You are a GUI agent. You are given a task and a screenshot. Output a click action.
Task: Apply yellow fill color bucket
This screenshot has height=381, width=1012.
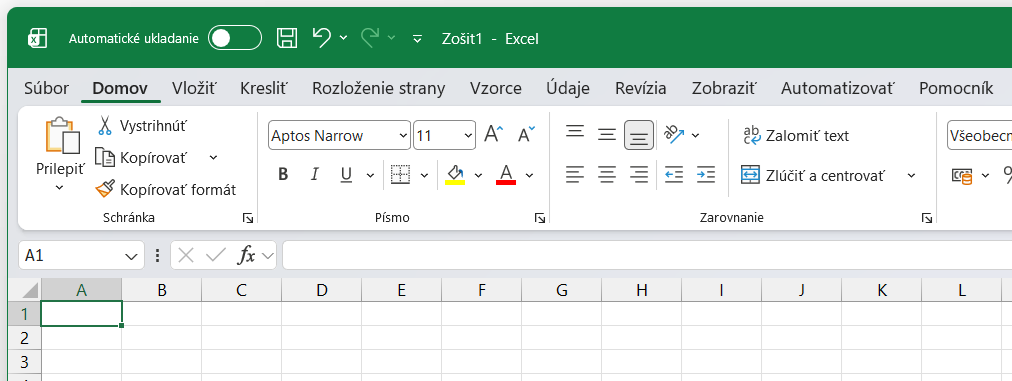(x=455, y=174)
